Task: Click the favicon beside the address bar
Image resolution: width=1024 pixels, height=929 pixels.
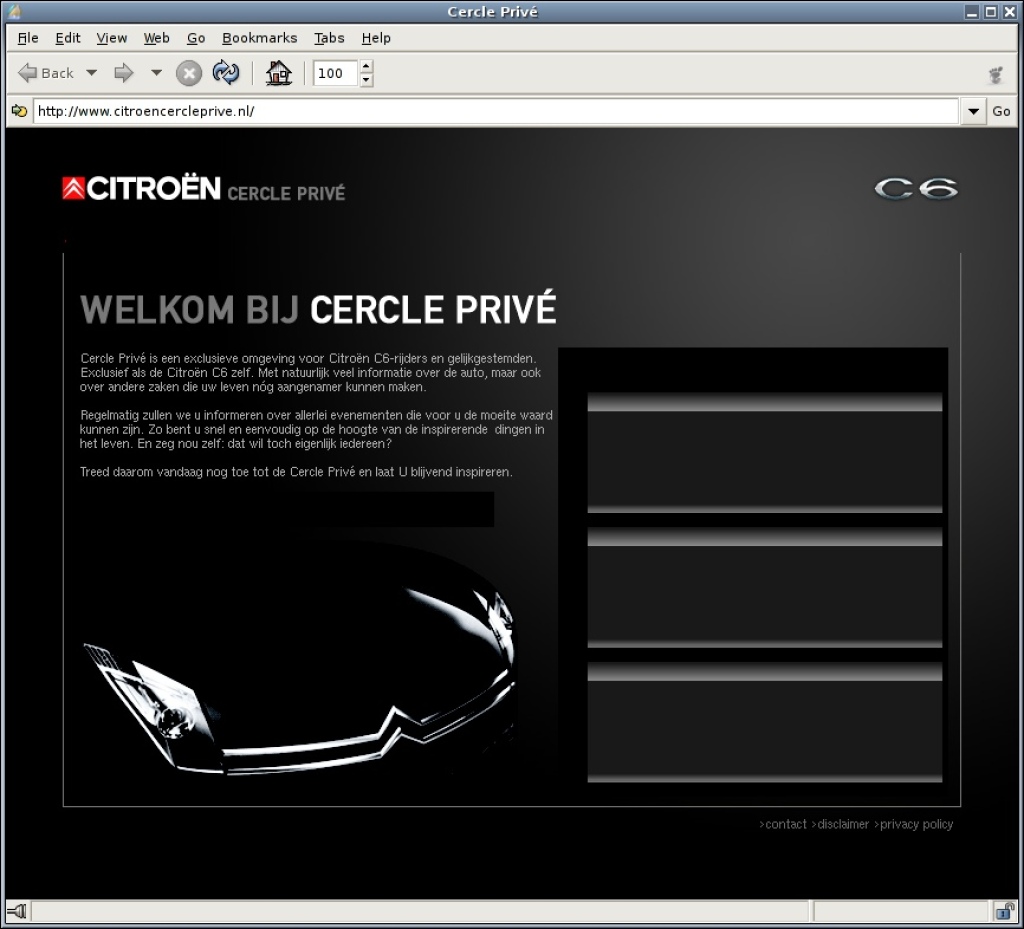Action: 18,111
